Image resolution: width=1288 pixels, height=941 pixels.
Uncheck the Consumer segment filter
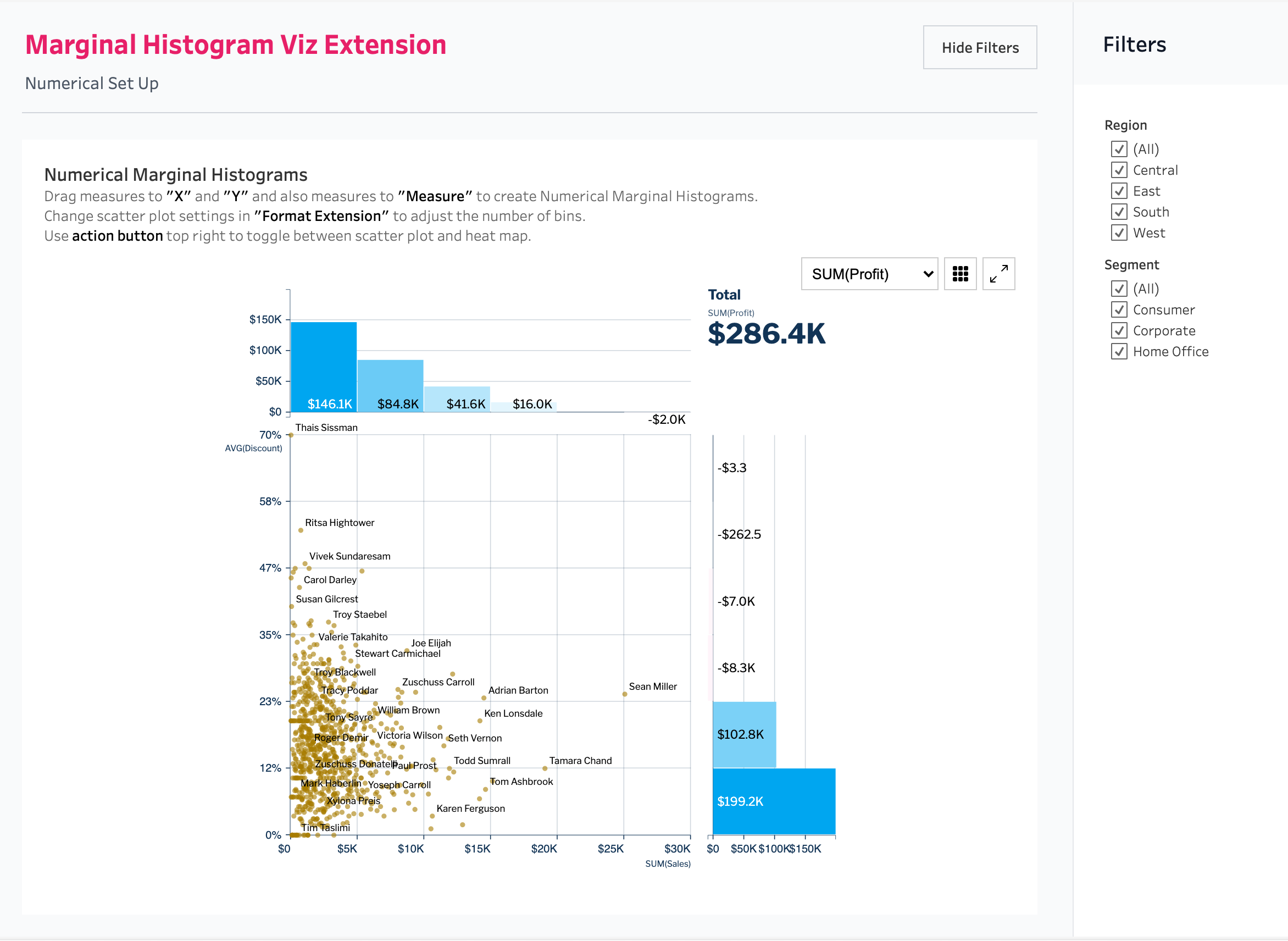(1118, 310)
